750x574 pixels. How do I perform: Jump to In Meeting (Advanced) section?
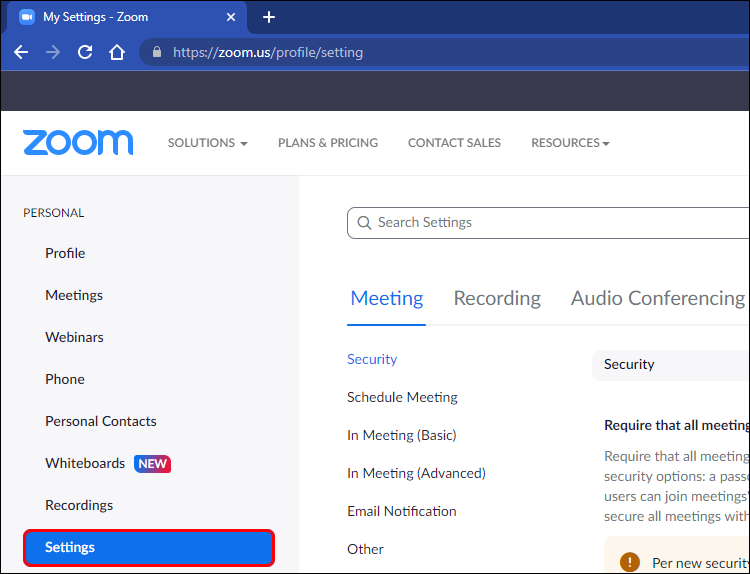click(416, 473)
